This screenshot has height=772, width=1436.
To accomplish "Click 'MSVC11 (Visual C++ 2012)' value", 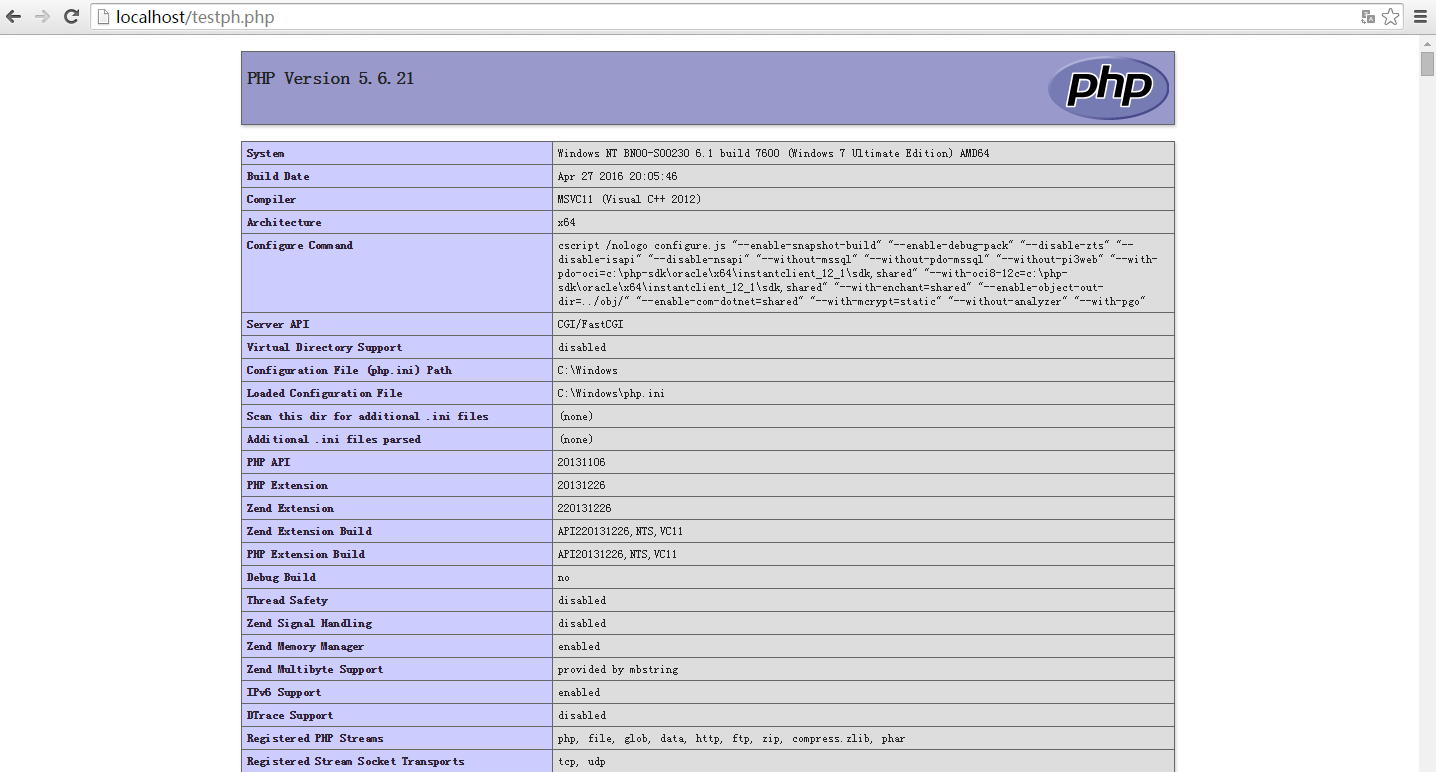I will point(629,199).
